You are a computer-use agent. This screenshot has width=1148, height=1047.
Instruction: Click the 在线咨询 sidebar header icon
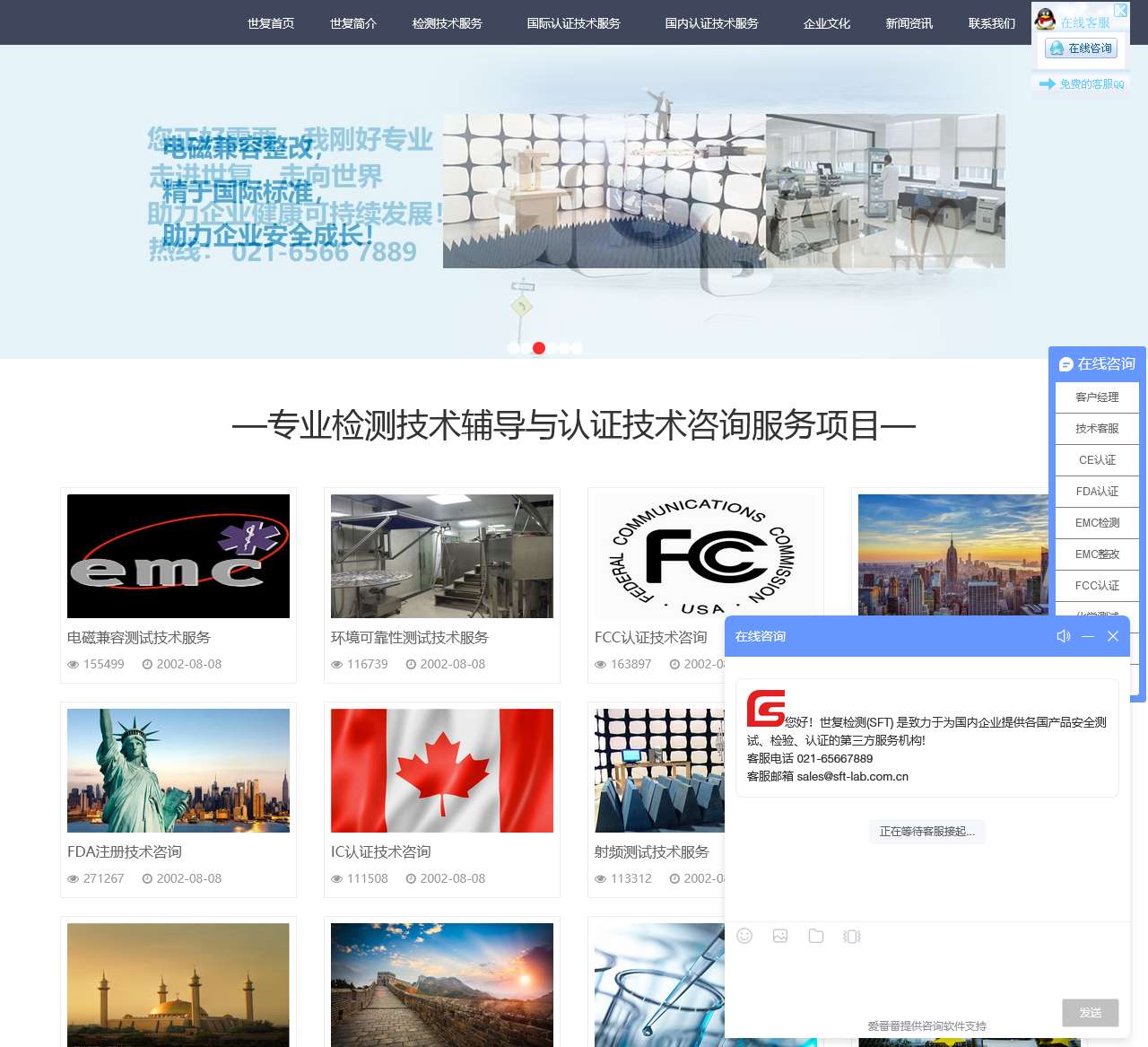click(1065, 364)
